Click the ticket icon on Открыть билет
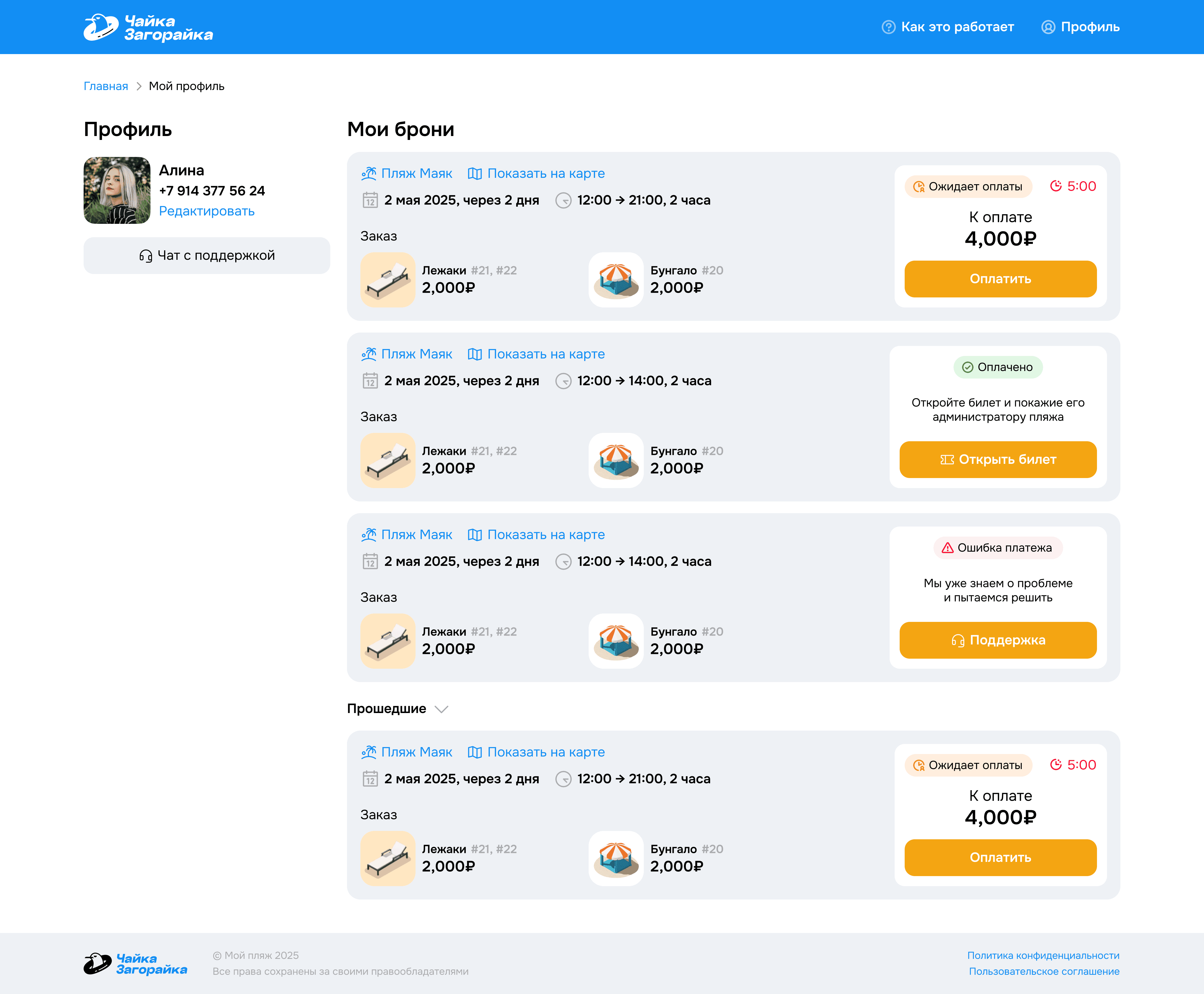This screenshot has height=994, width=1204. [947, 460]
